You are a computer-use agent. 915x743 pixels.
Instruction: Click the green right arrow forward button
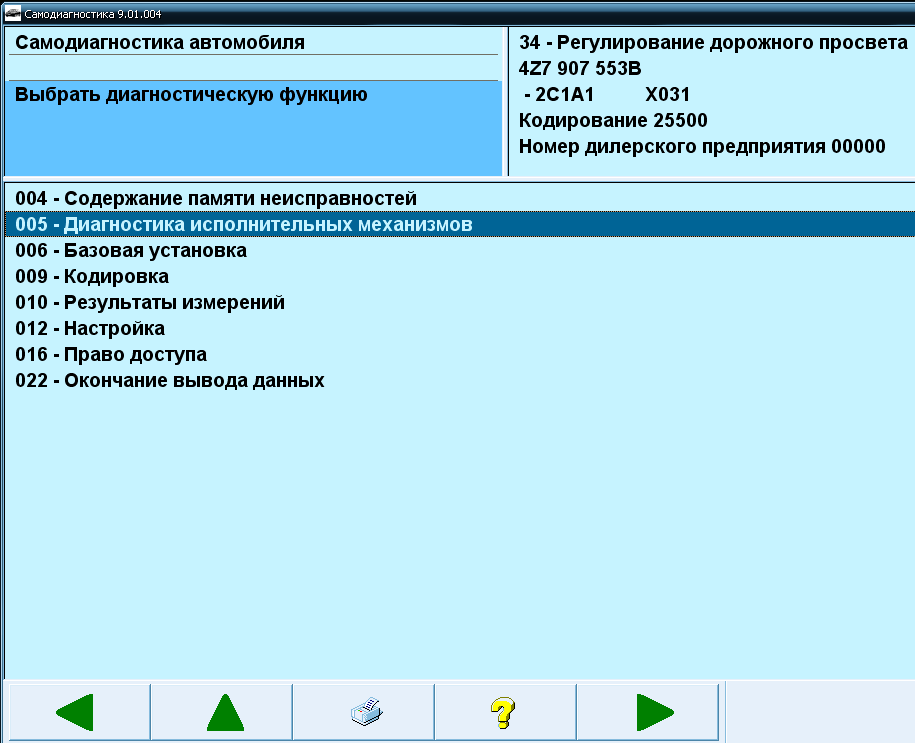click(x=648, y=712)
